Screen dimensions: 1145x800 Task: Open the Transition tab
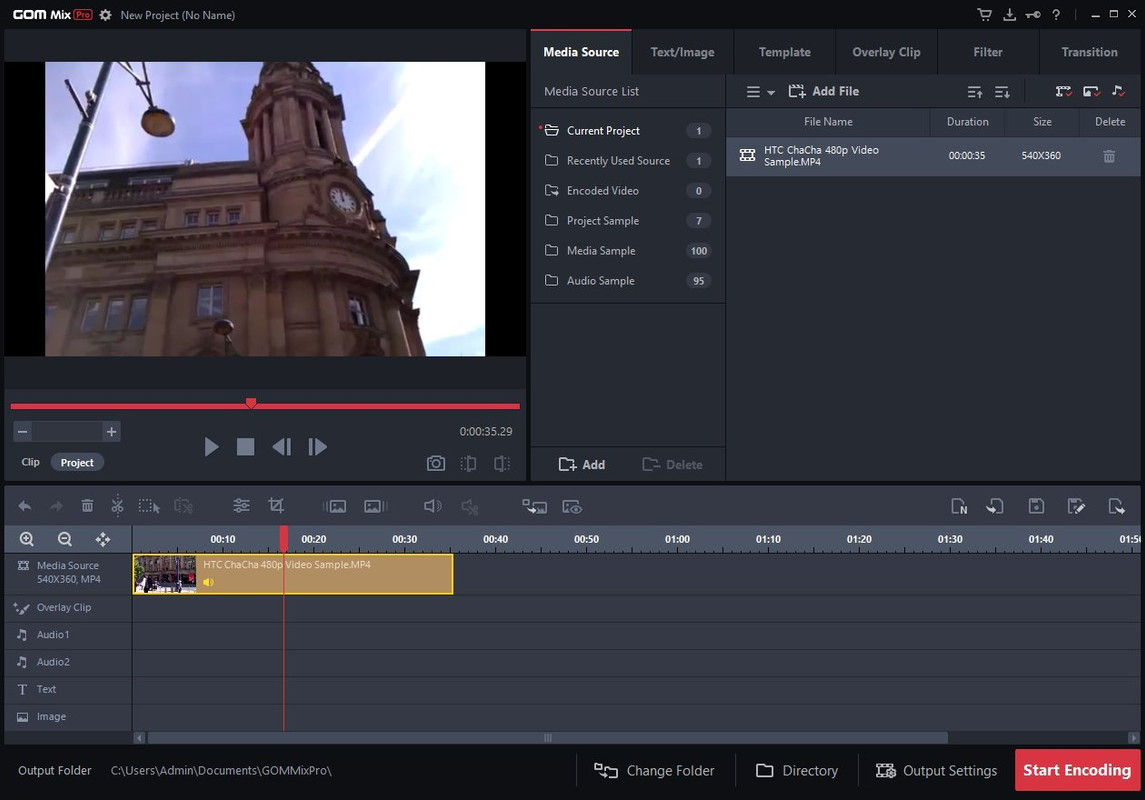click(x=1089, y=52)
